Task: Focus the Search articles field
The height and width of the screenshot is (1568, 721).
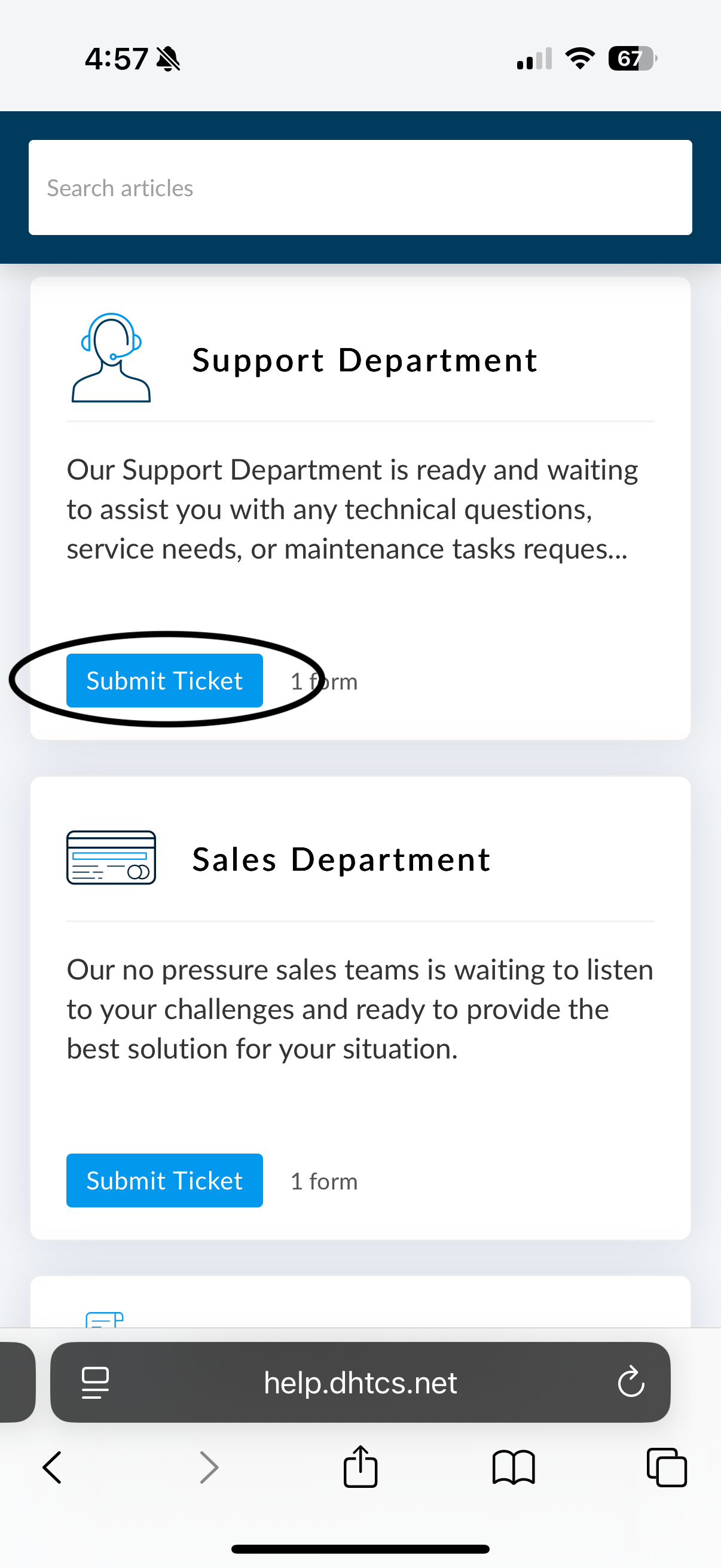Action: (x=360, y=188)
